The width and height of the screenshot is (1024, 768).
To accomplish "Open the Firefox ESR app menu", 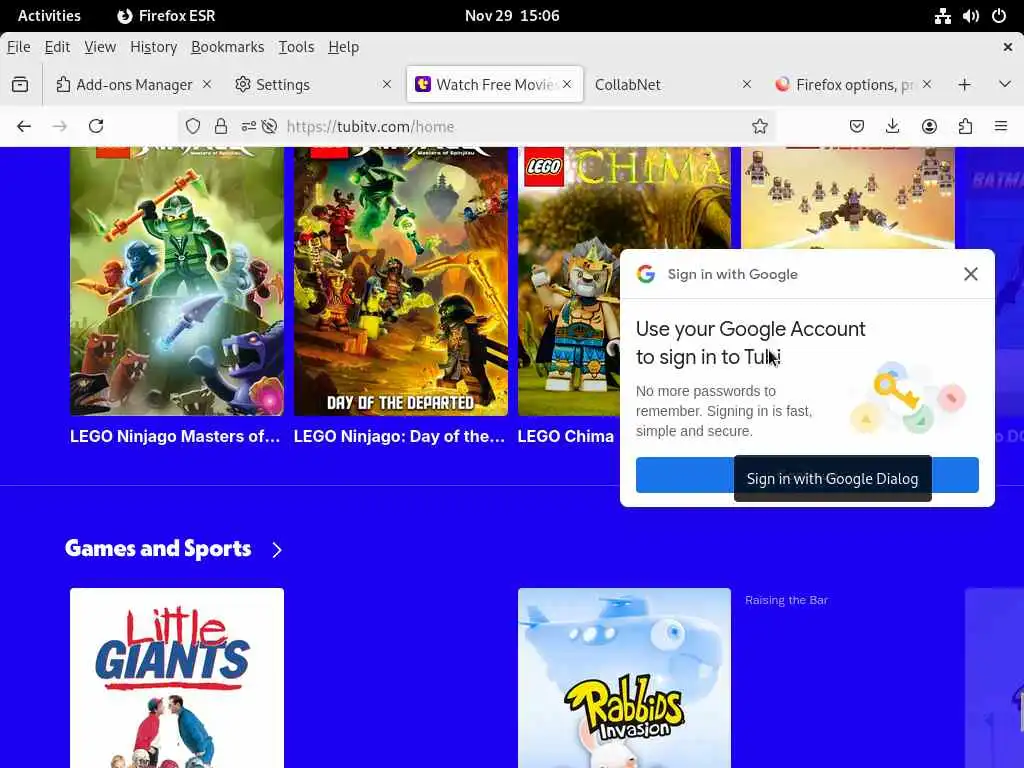I will [166, 16].
